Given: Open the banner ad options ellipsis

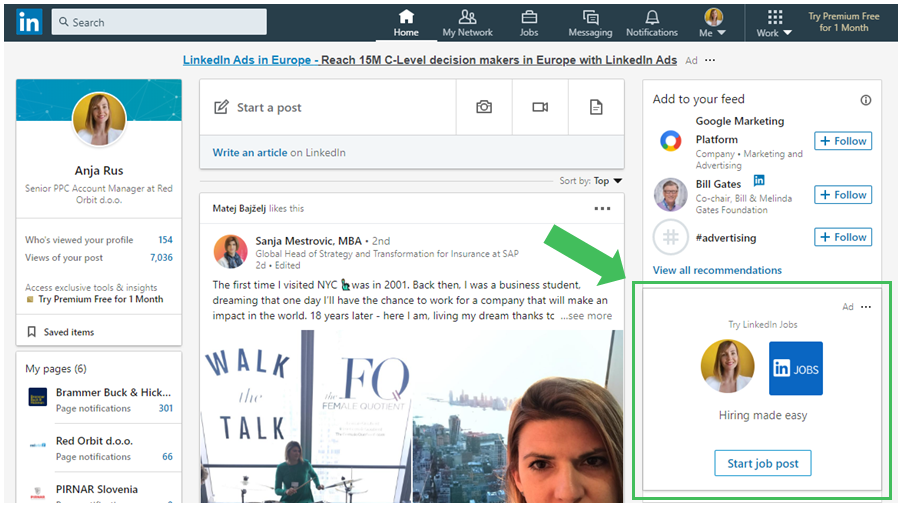Looking at the screenshot, I should click(x=710, y=60).
